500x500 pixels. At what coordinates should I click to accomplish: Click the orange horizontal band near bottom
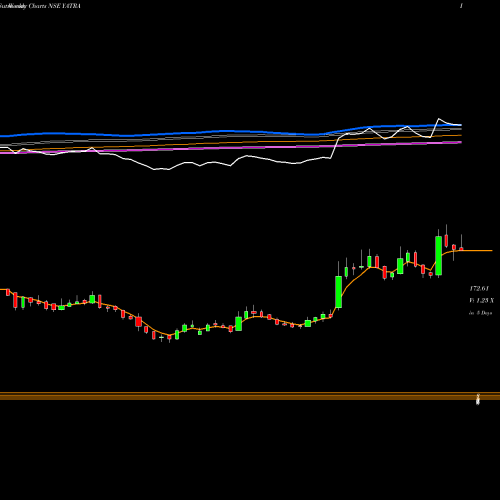tap(250, 396)
